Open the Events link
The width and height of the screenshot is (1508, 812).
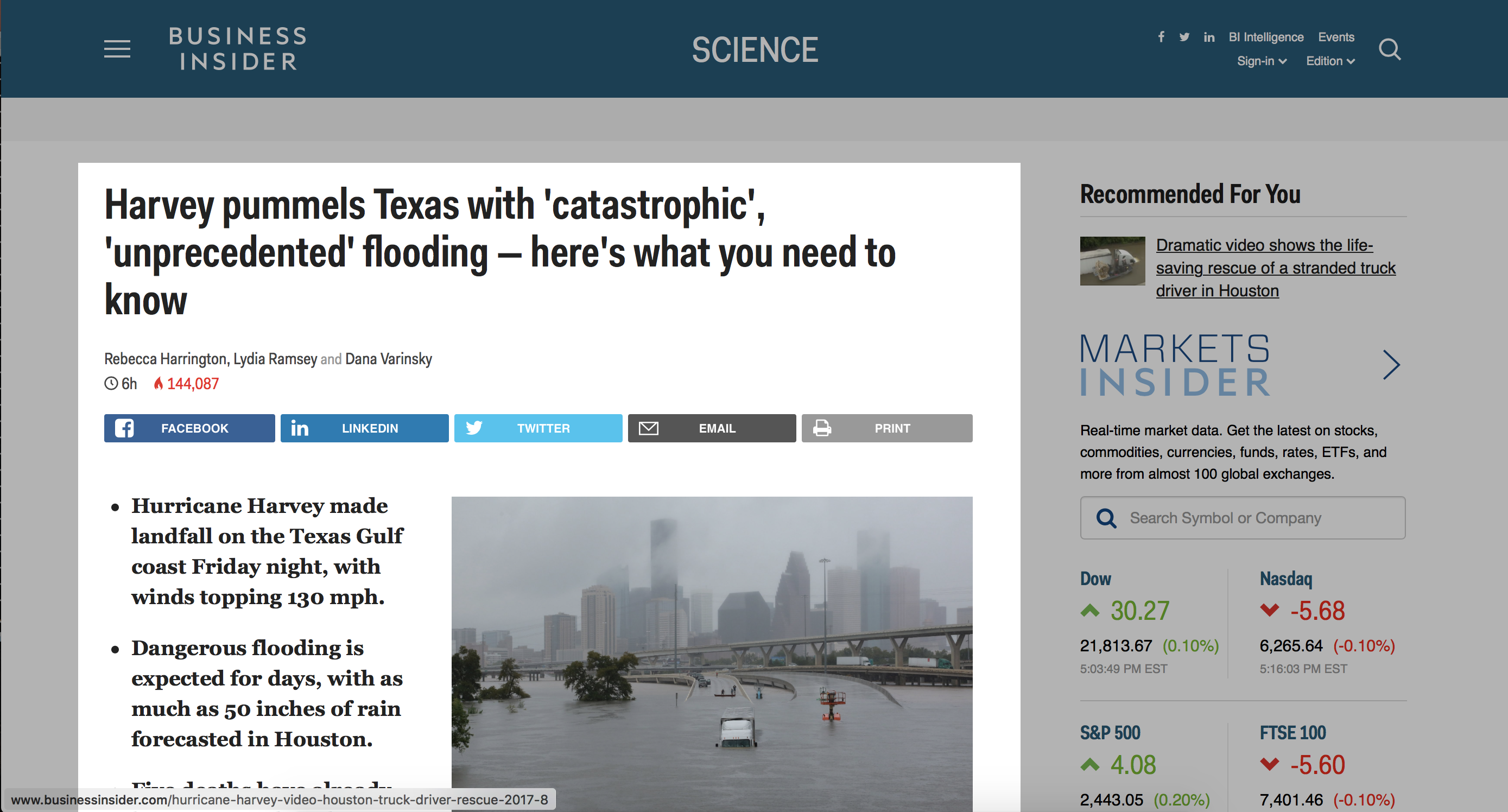(x=1336, y=37)
